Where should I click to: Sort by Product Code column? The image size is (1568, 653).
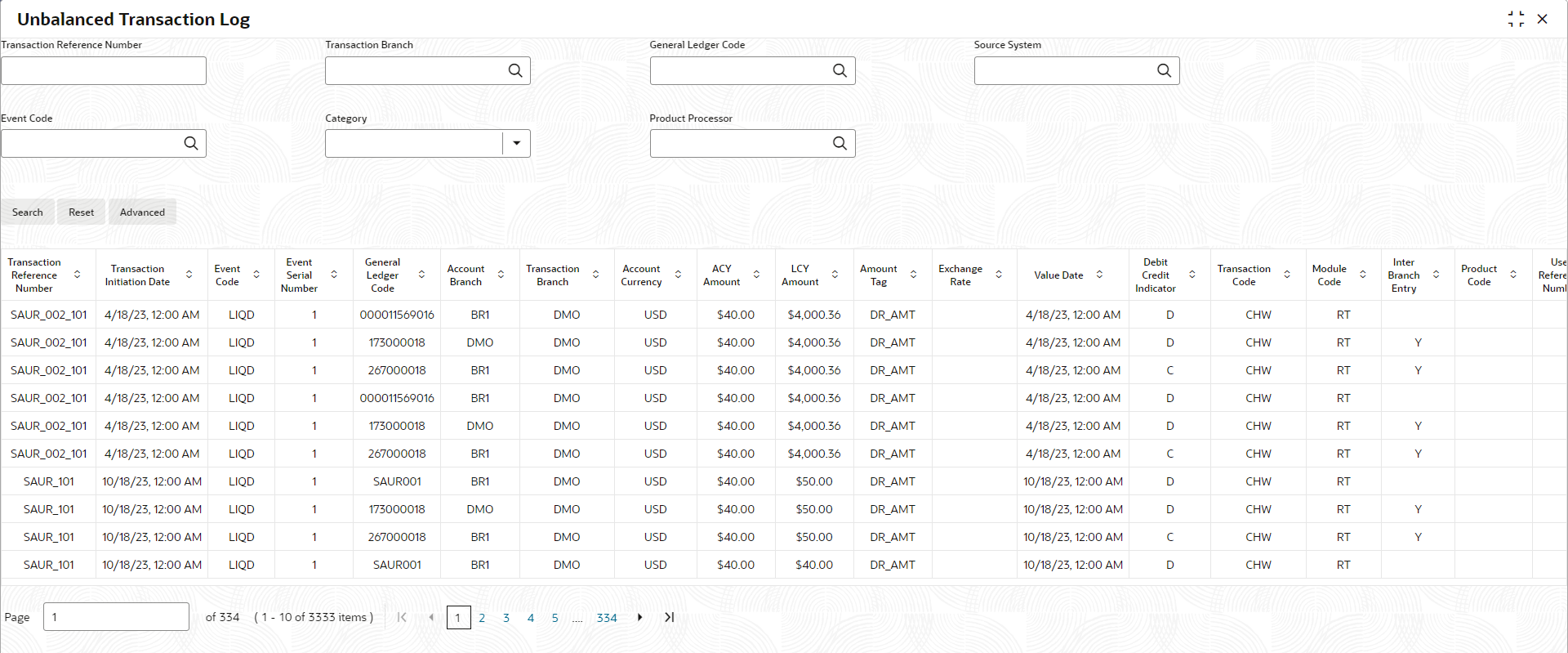[x=1513, y=275]
